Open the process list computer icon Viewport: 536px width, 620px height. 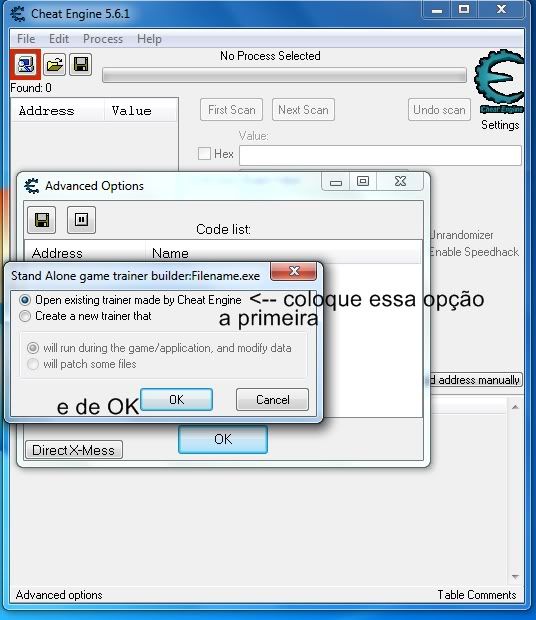(x=26, y=64)
